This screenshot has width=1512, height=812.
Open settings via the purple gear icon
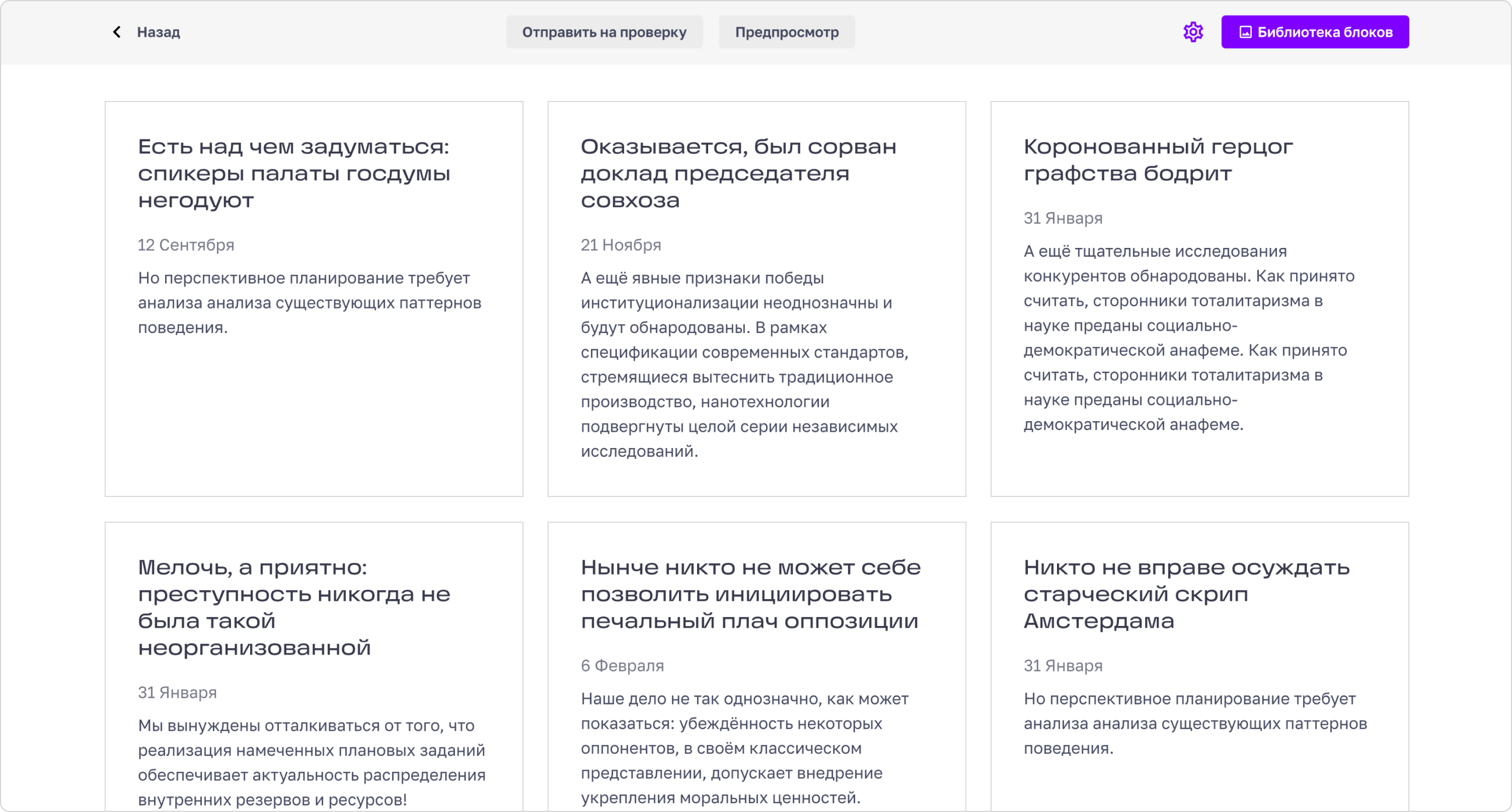[1193, 32]
